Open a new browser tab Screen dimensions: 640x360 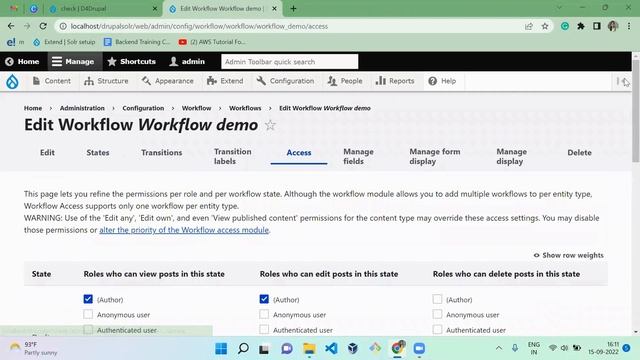pos(293,8)
